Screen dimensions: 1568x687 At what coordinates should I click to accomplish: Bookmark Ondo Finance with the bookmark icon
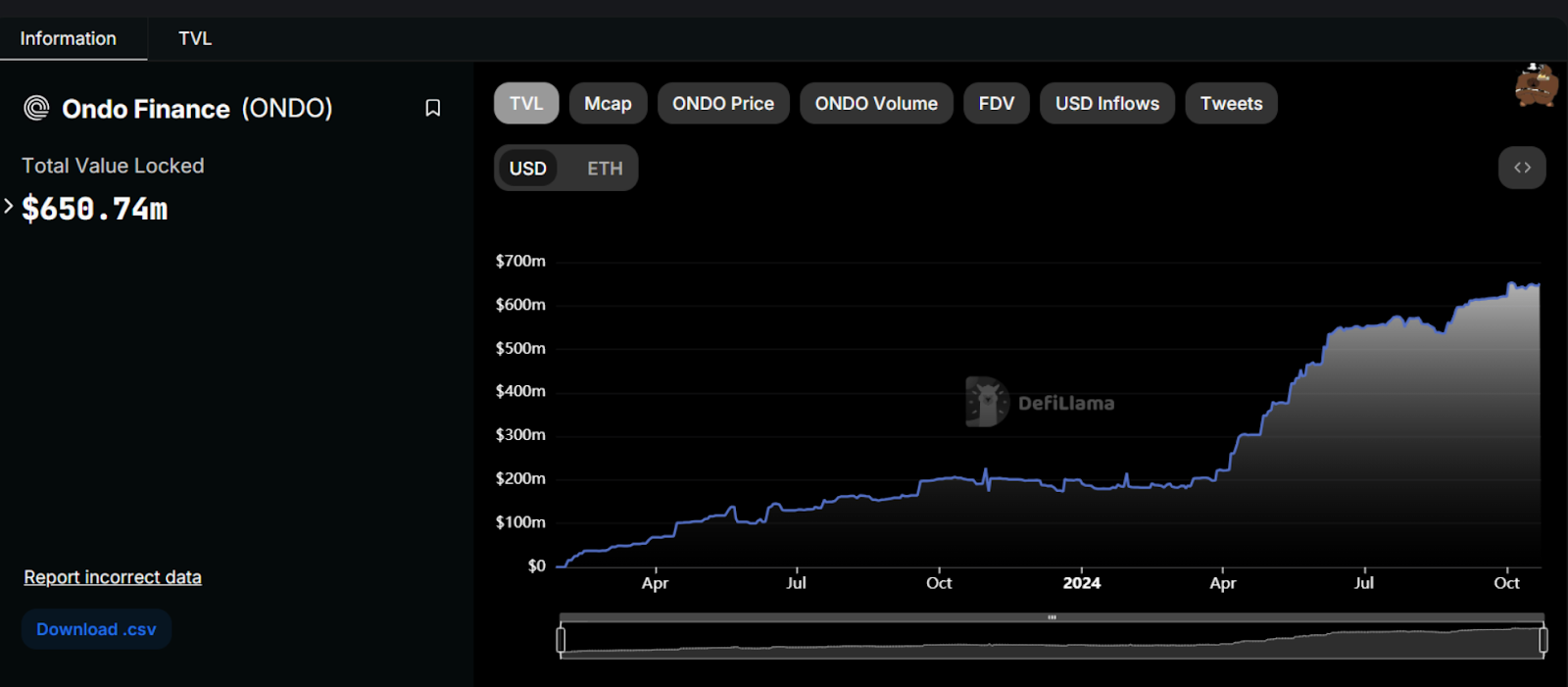pos(432,108)
